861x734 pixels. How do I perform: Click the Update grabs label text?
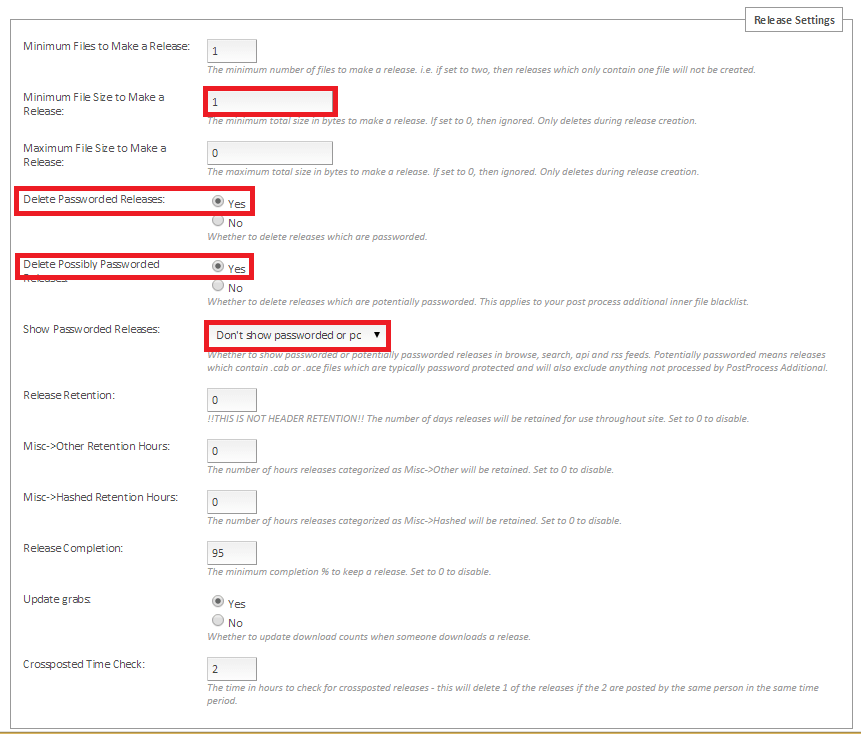coord(57,599)
